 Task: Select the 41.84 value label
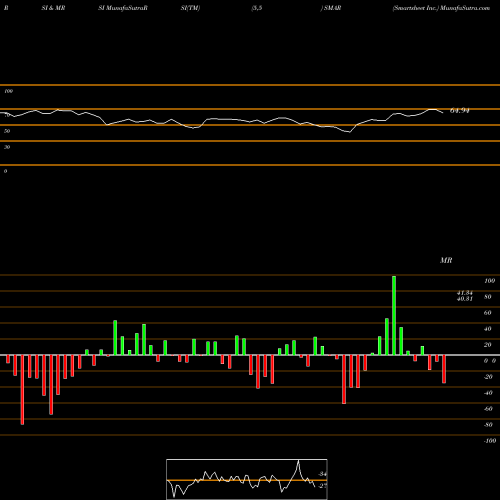coord(465,293)
